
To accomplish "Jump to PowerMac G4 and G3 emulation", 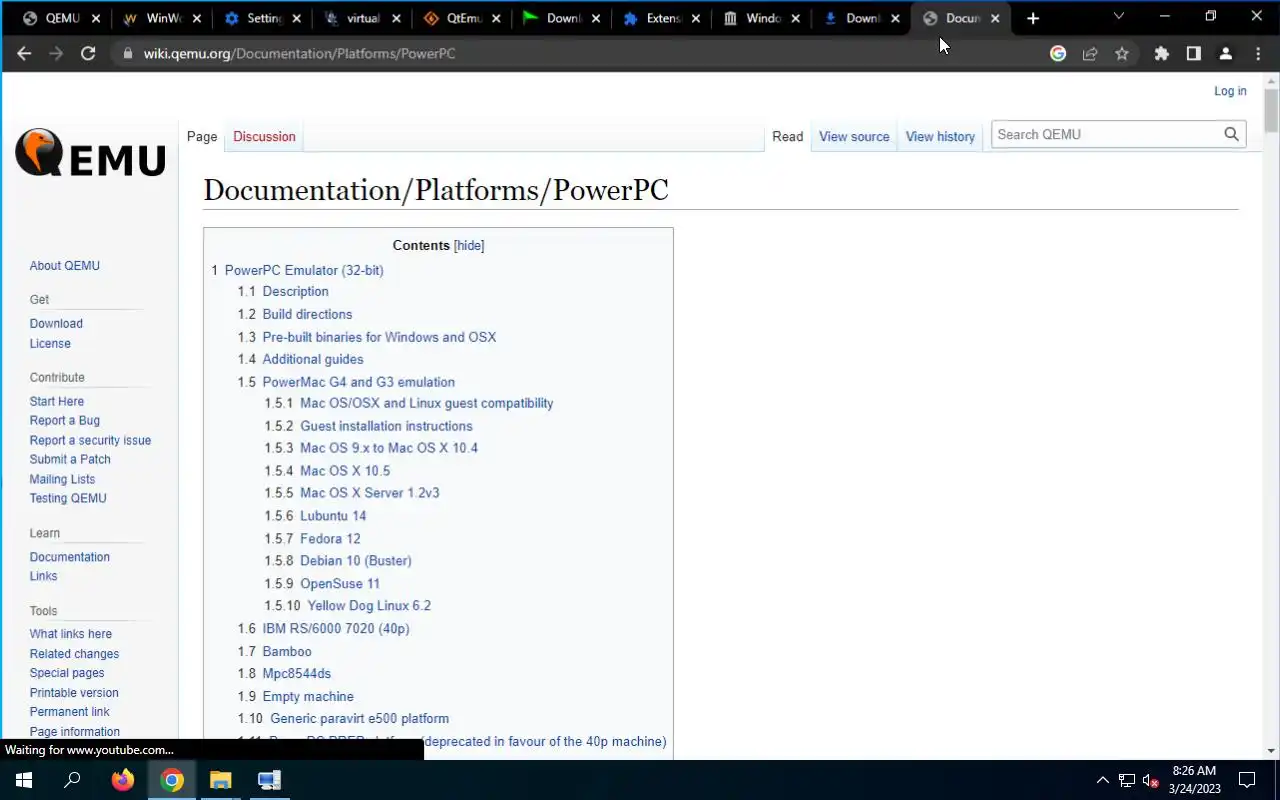I will [358, 382].
